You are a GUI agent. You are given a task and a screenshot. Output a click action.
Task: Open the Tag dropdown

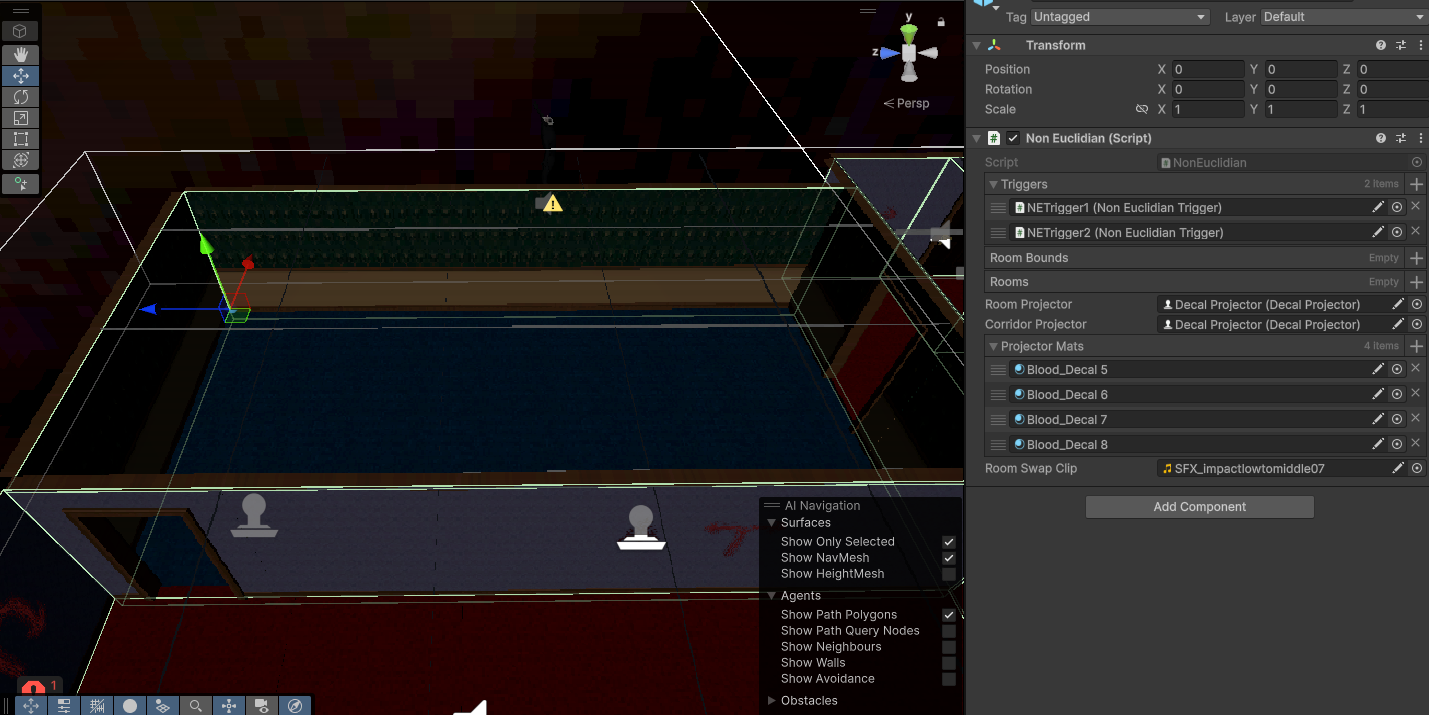tap(1119, 17)
